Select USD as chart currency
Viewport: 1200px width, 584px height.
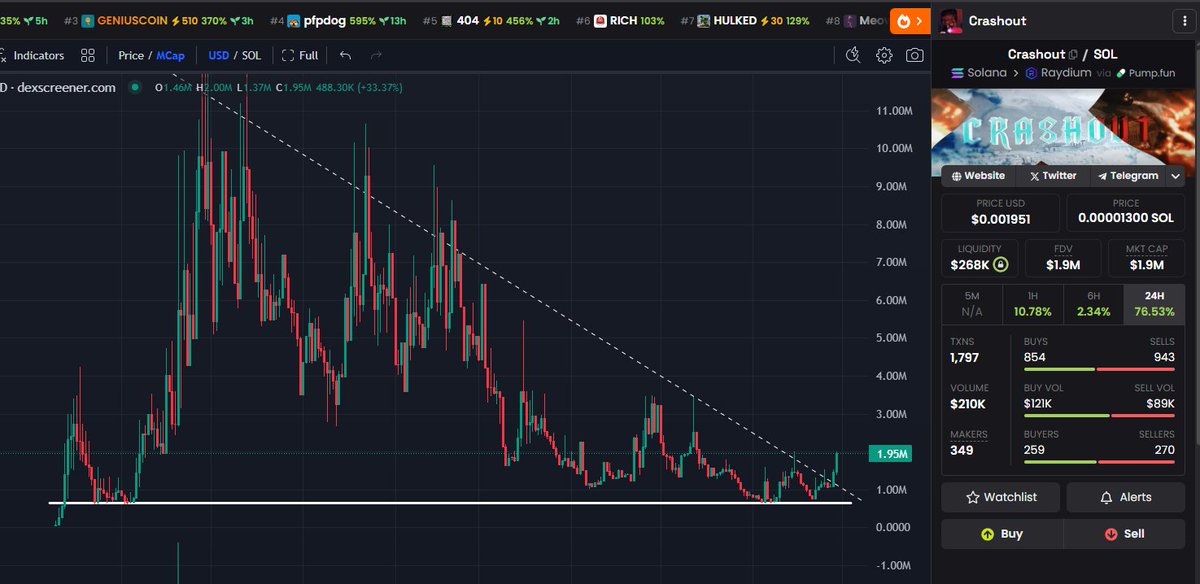[218, 56]
